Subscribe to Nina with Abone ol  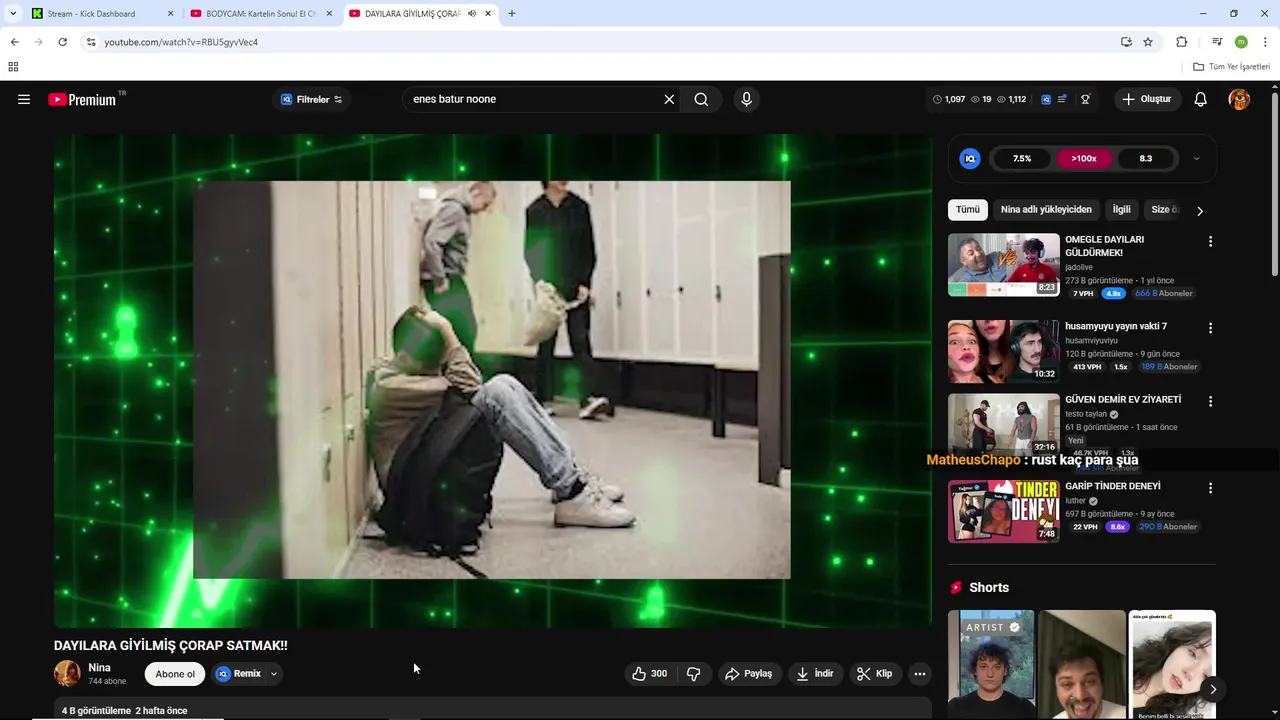[175, 674]
